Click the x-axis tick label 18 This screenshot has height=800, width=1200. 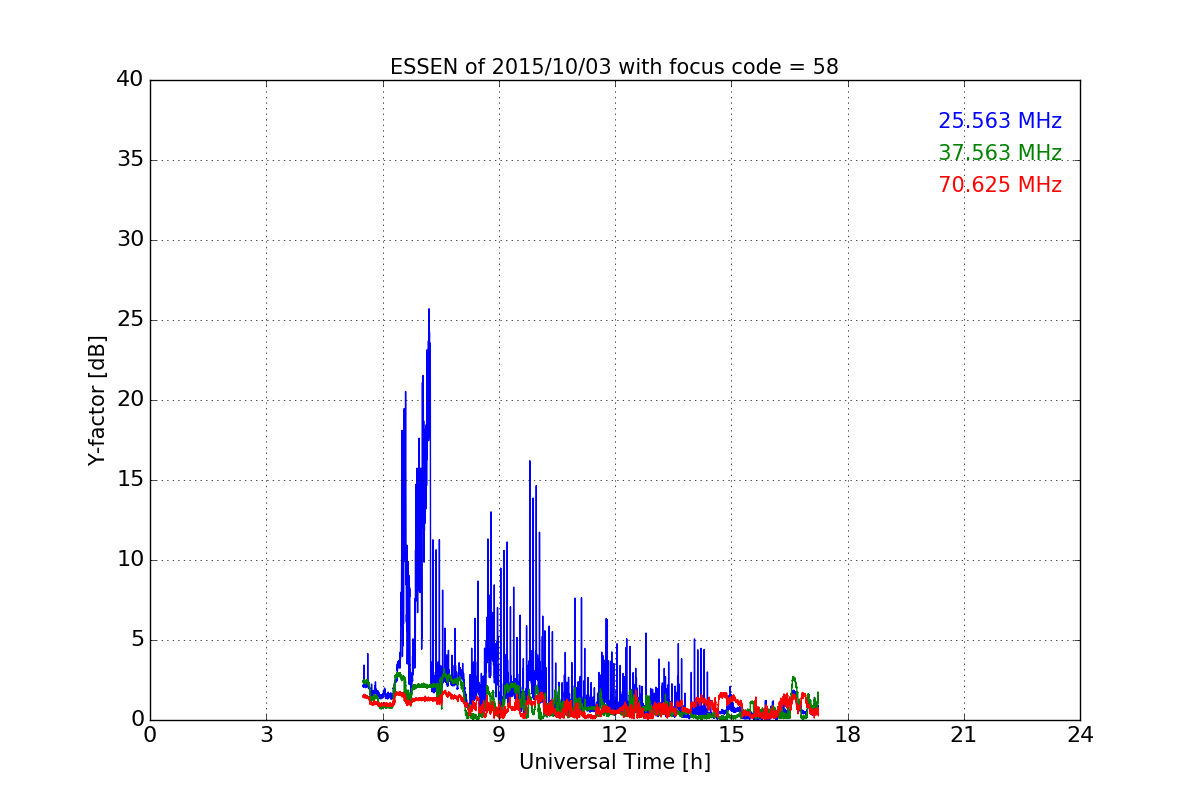[847, 734]
